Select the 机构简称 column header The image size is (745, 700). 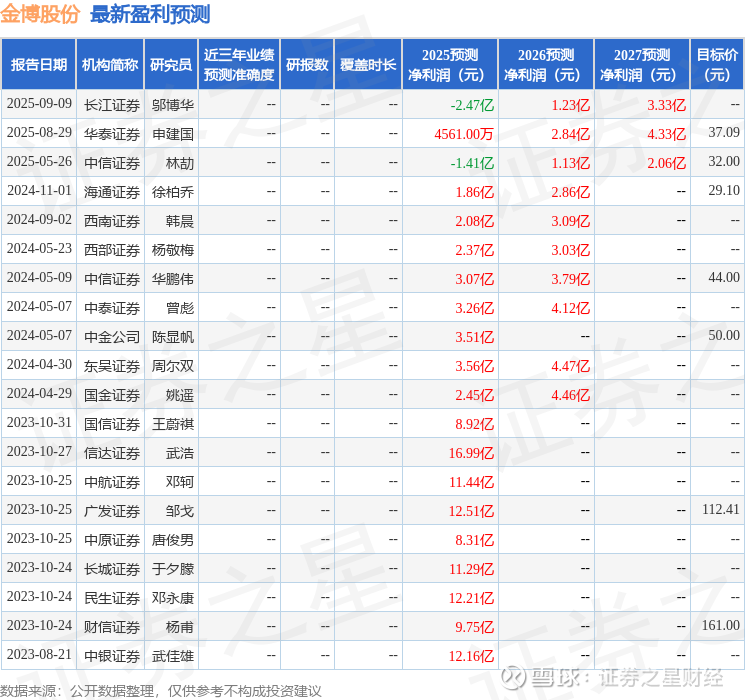point(110,64)
